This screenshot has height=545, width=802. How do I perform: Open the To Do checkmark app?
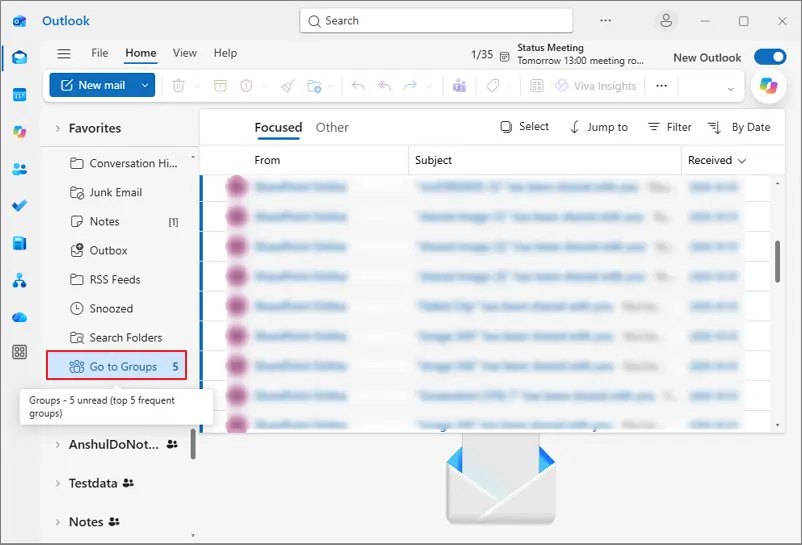(19, 206)
